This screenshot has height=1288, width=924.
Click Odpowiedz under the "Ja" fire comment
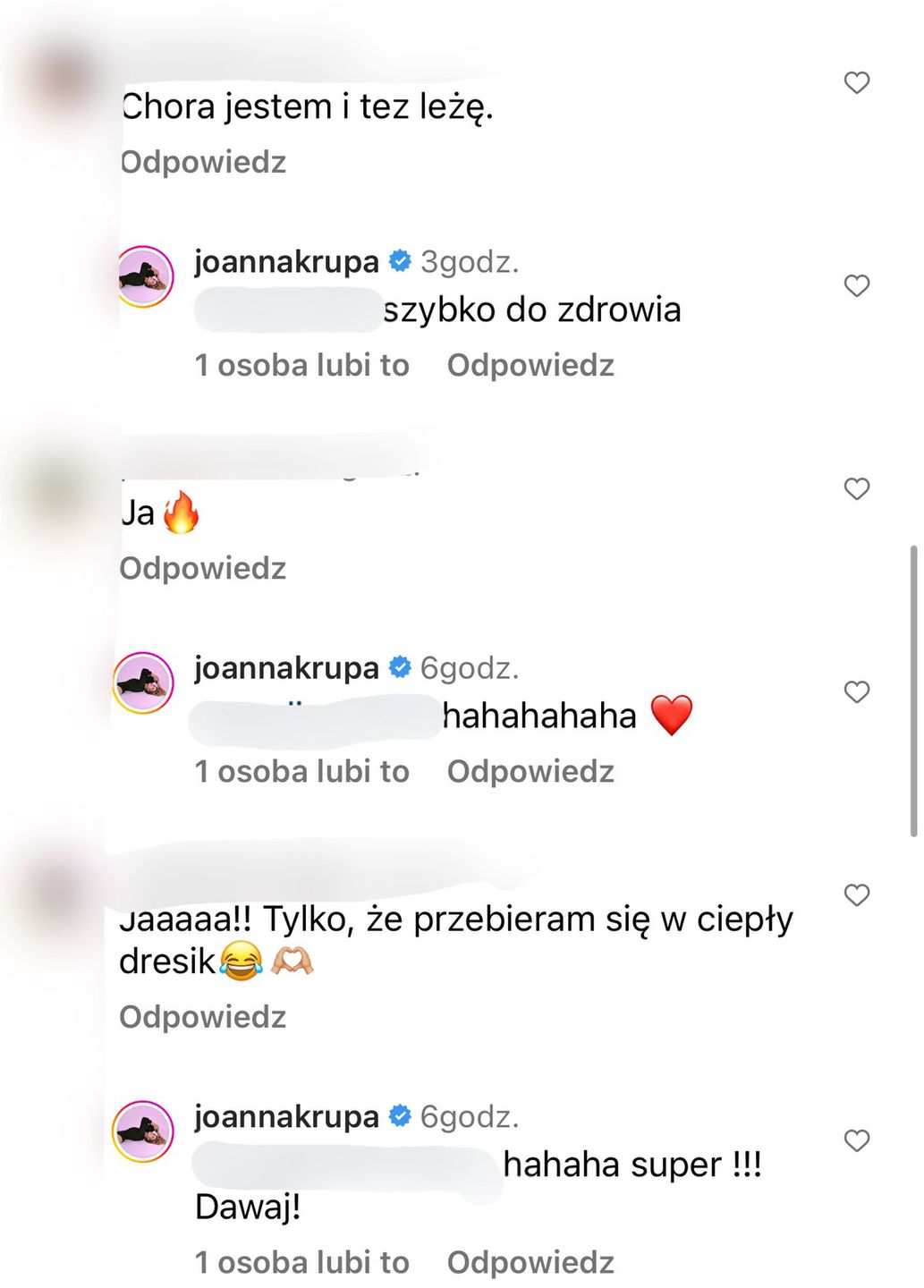(203, 569)
